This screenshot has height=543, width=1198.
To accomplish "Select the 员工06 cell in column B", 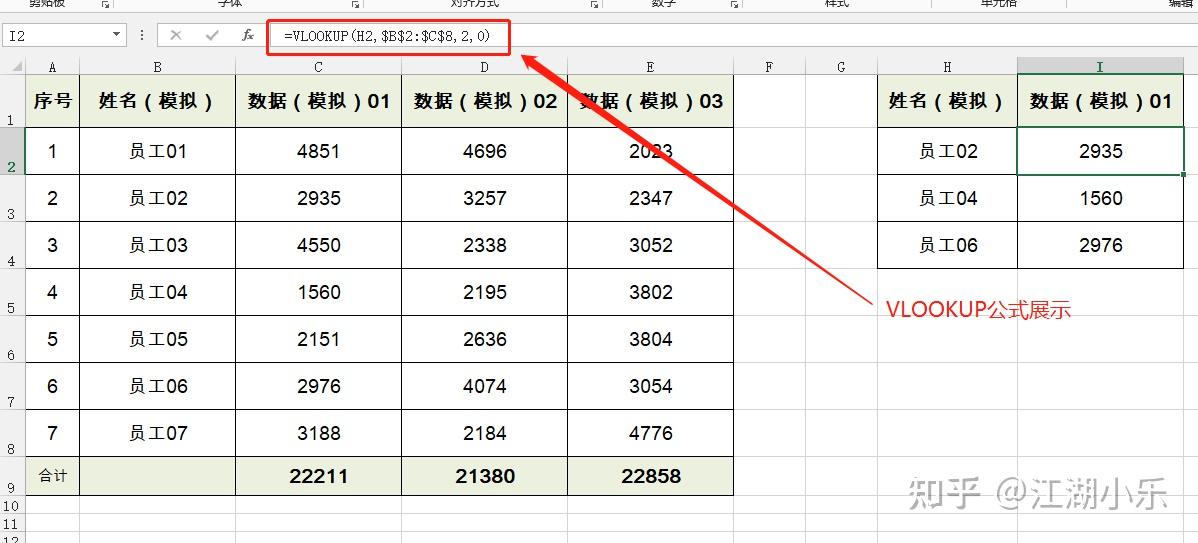I will click(157, 386).
